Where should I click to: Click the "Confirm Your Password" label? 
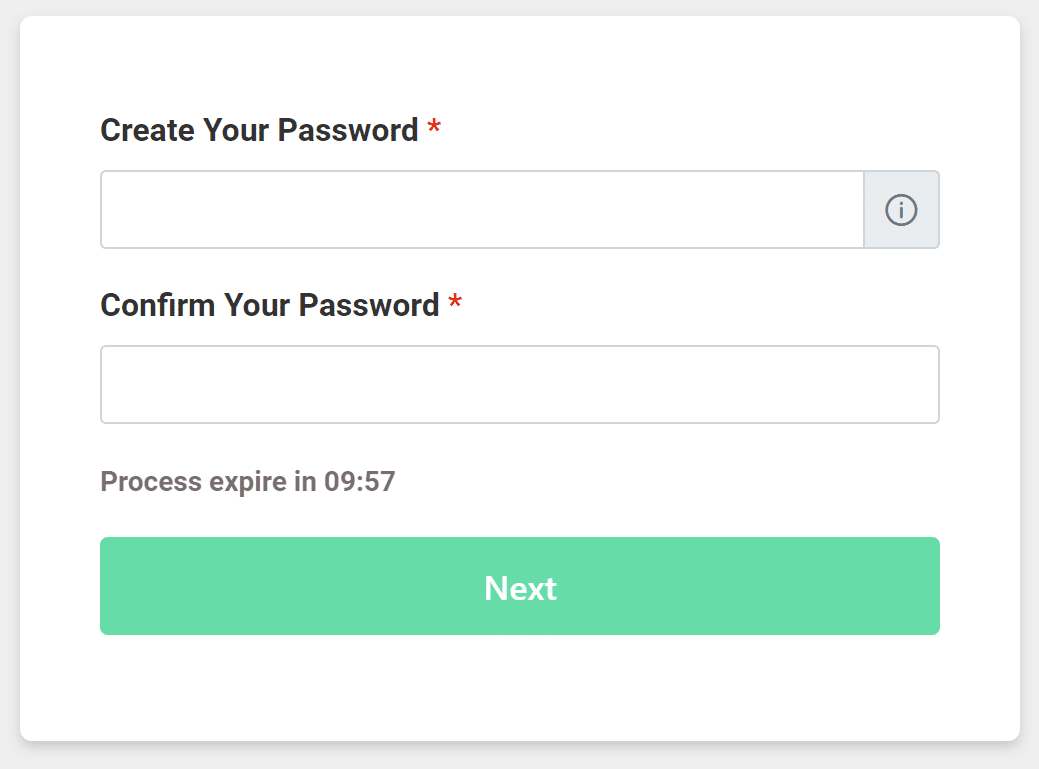pos(270,305)
